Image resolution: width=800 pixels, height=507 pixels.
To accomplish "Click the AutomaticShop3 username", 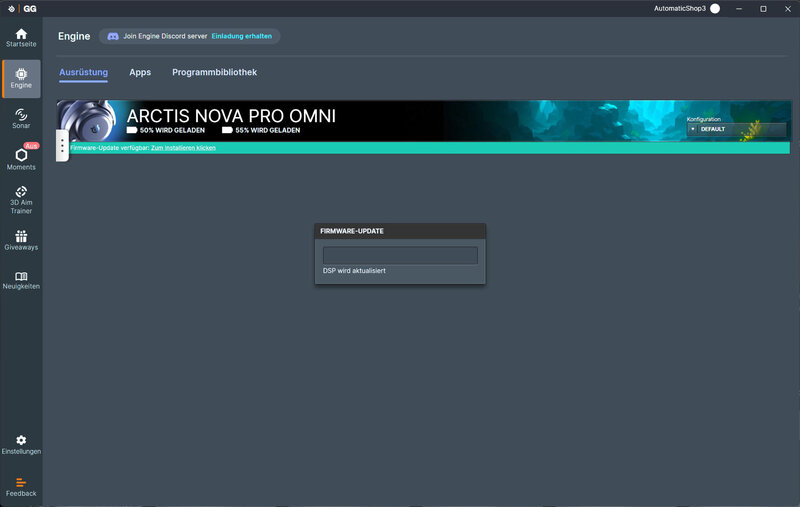I will 680,9.
